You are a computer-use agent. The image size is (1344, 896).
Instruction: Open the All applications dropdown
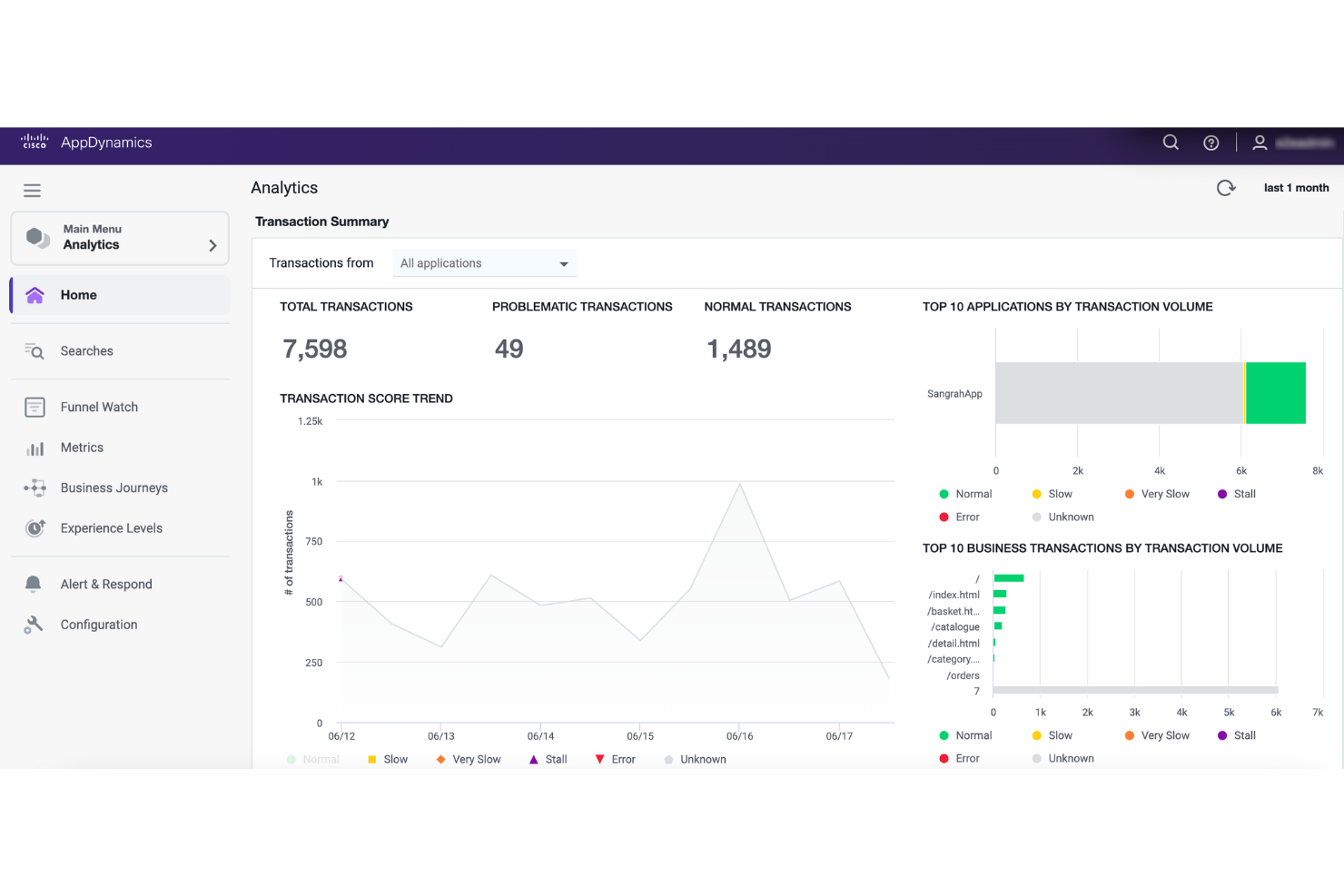[x=485, y=263]
